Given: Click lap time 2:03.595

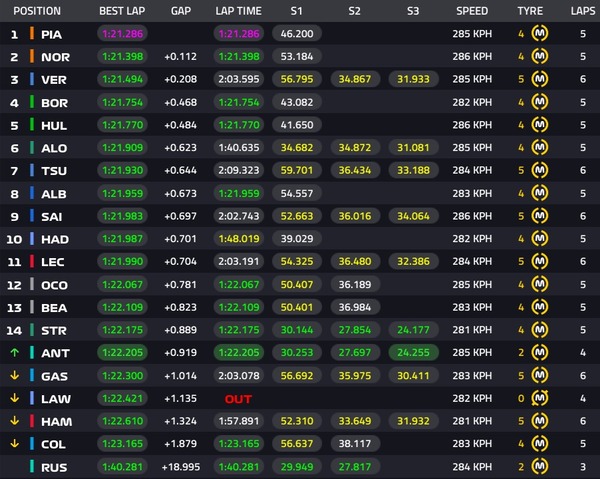Looking at the screenshot, I should coord(239,79).
